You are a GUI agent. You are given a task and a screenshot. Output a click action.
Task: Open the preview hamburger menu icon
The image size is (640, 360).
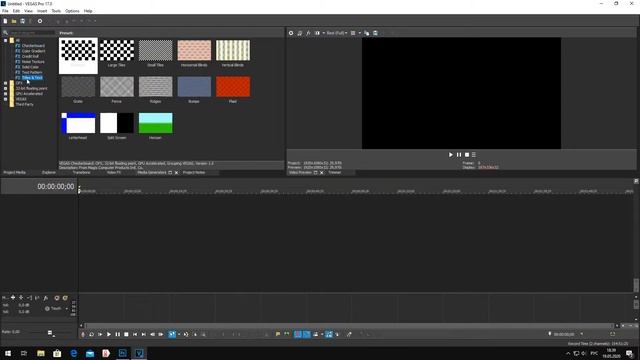[474, 155]
